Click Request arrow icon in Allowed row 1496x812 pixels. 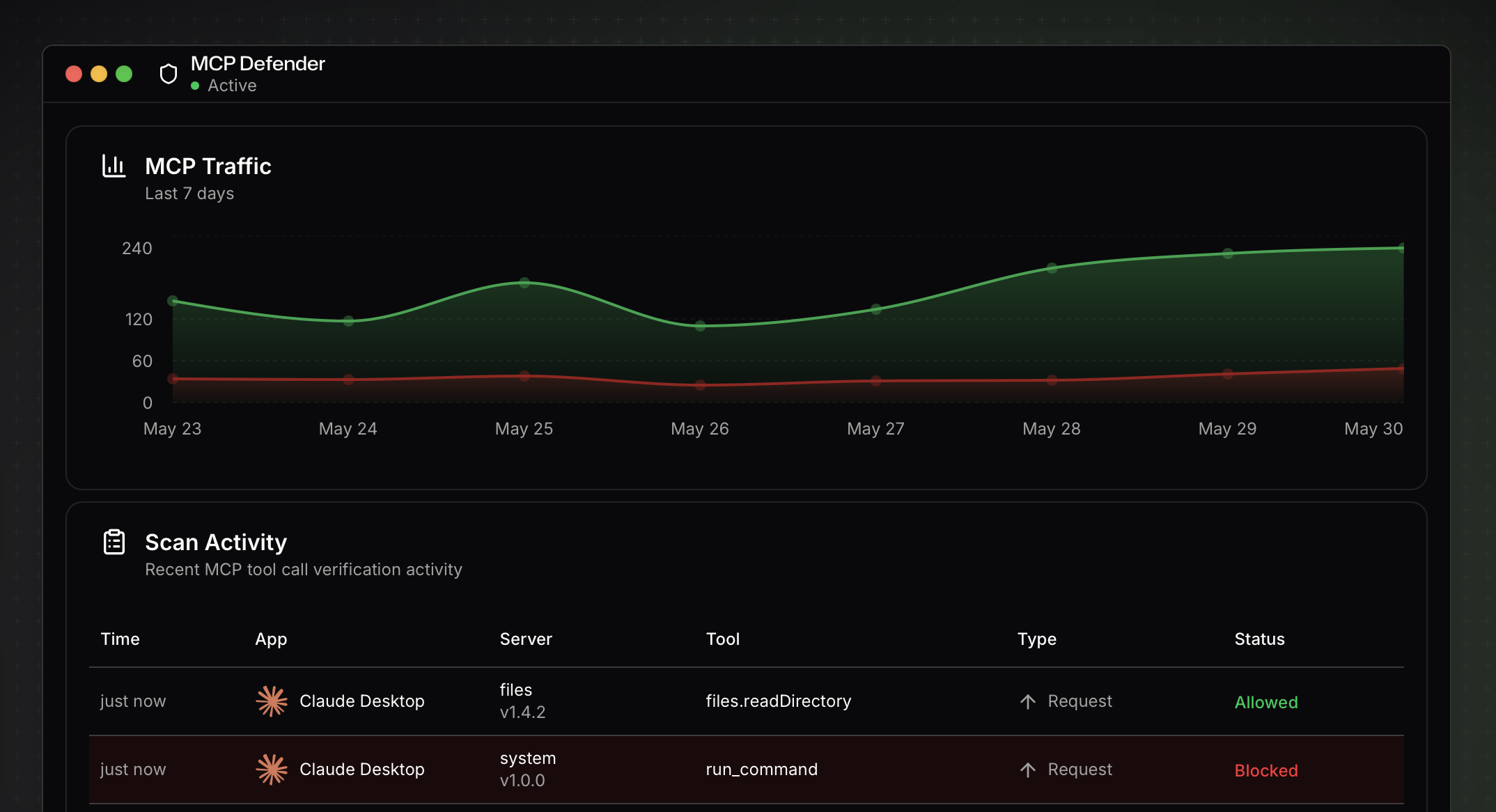pyautogui.click(x=1027, y=701)
